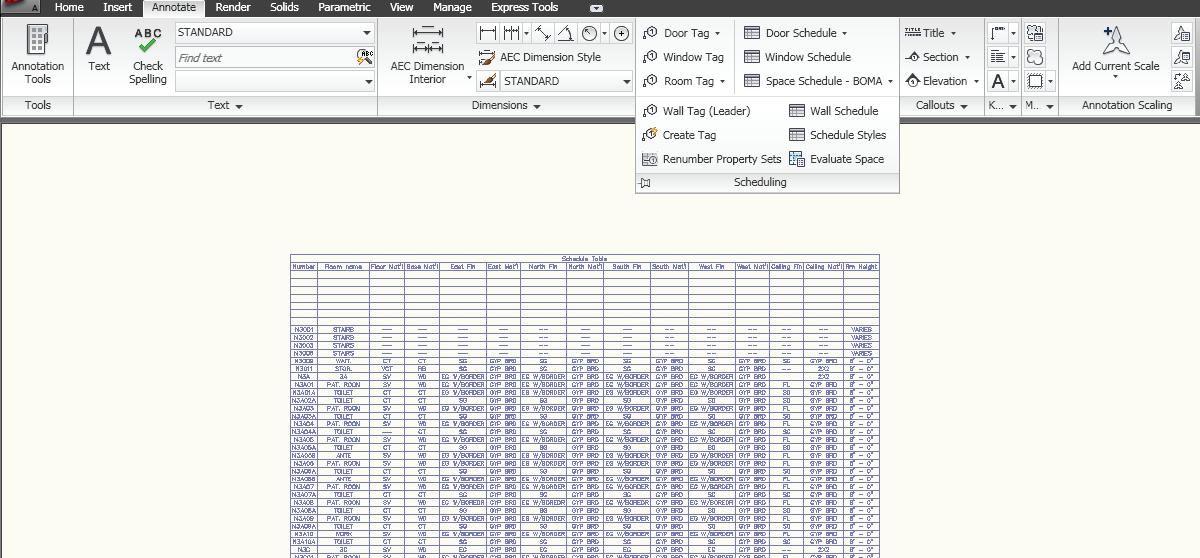This screenshot has width=1200, height=558.
Task: Open the Door Tag dropdown
Action: (x=718, y=33)
